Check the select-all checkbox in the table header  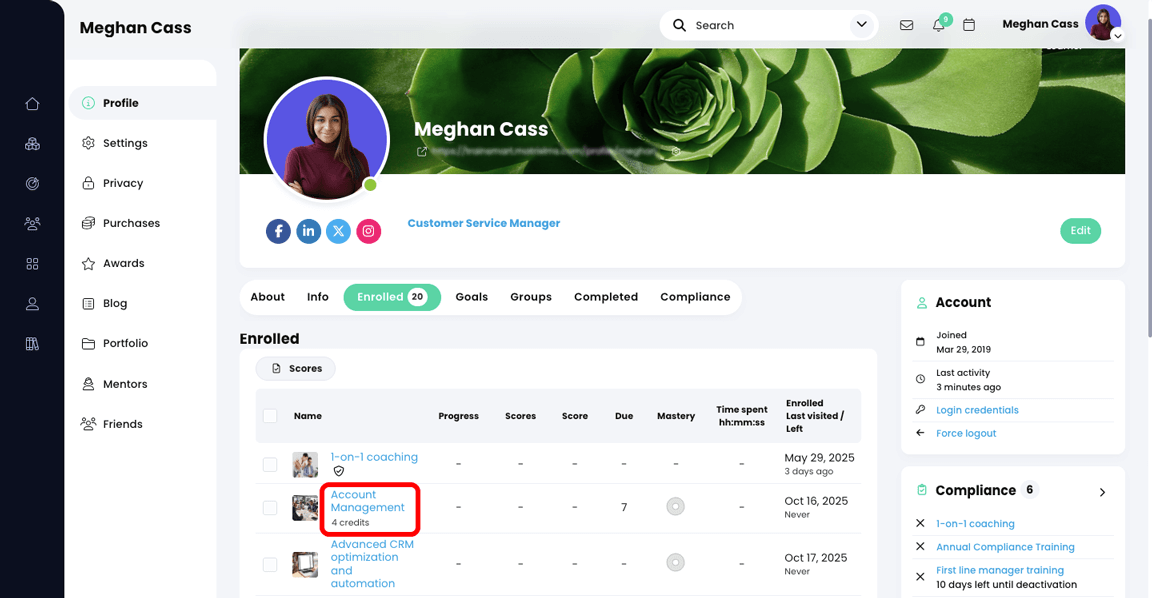270,415
